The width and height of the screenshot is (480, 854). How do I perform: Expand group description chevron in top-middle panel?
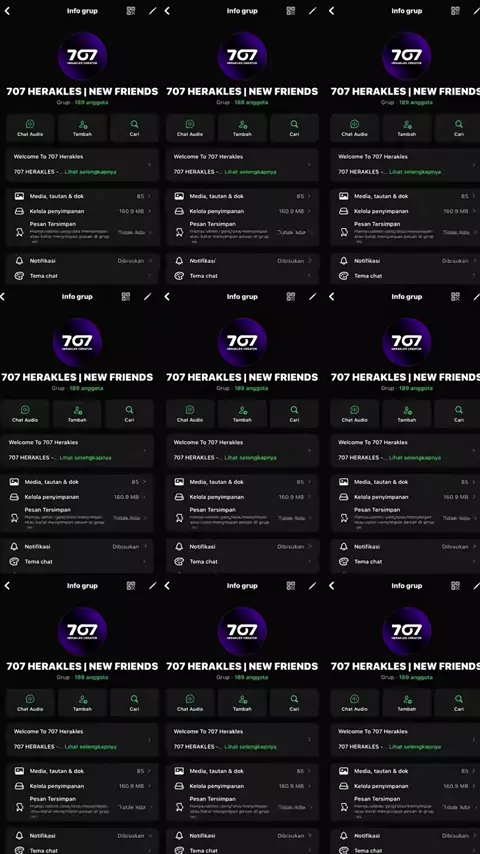[309, 164]
